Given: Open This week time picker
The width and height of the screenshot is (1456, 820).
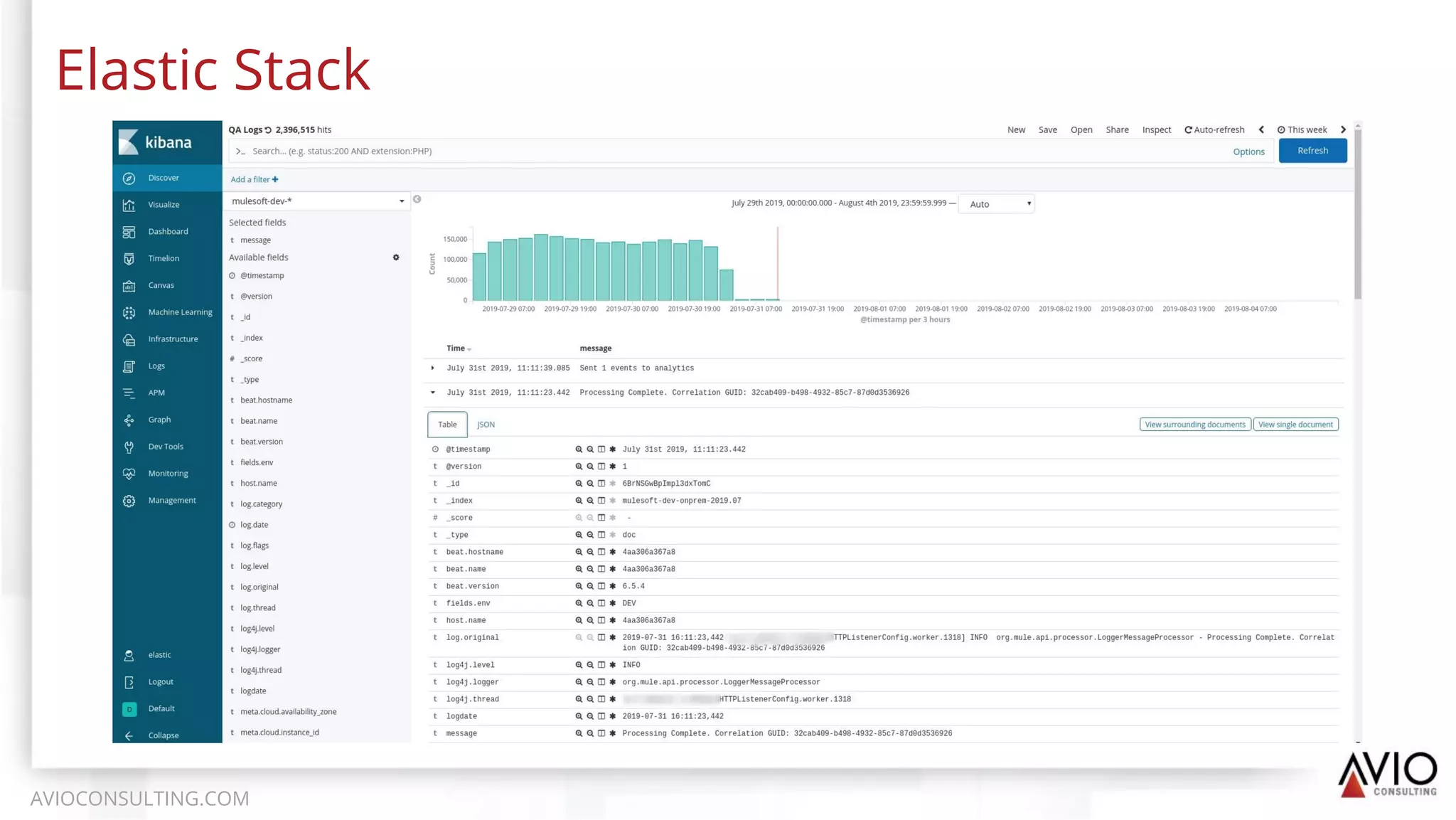Looking at the screenshot, I should (1302, 129).
